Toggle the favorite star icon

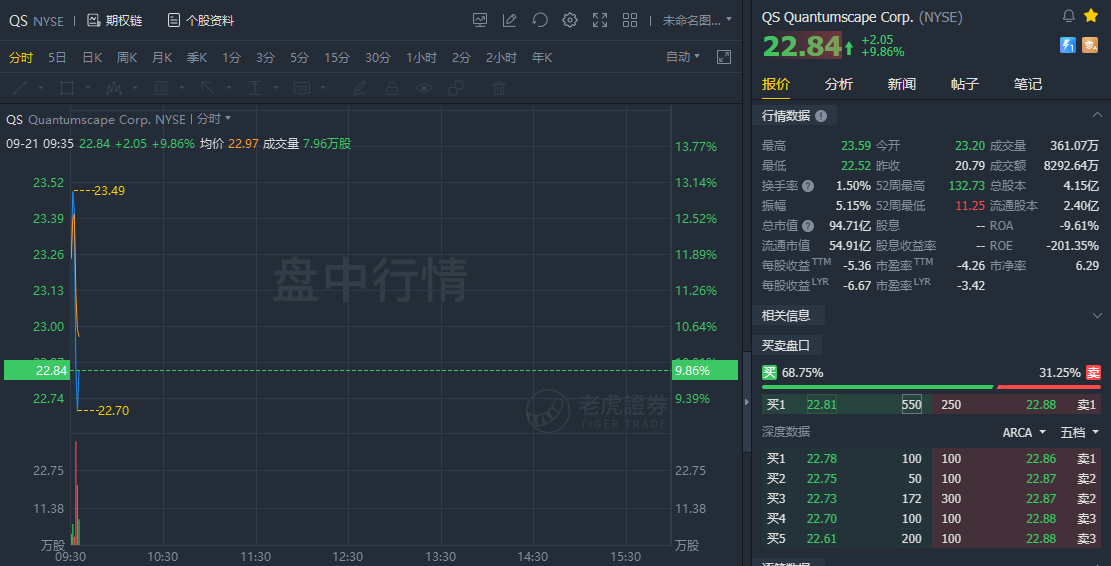click(1090, 16)
